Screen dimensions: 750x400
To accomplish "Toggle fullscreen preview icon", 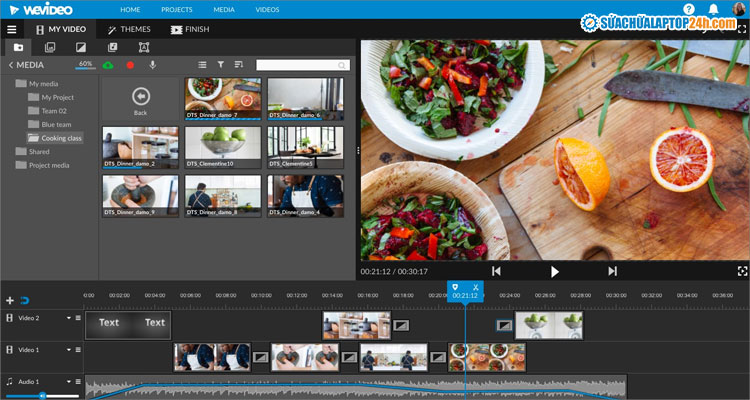I will 742,271.
